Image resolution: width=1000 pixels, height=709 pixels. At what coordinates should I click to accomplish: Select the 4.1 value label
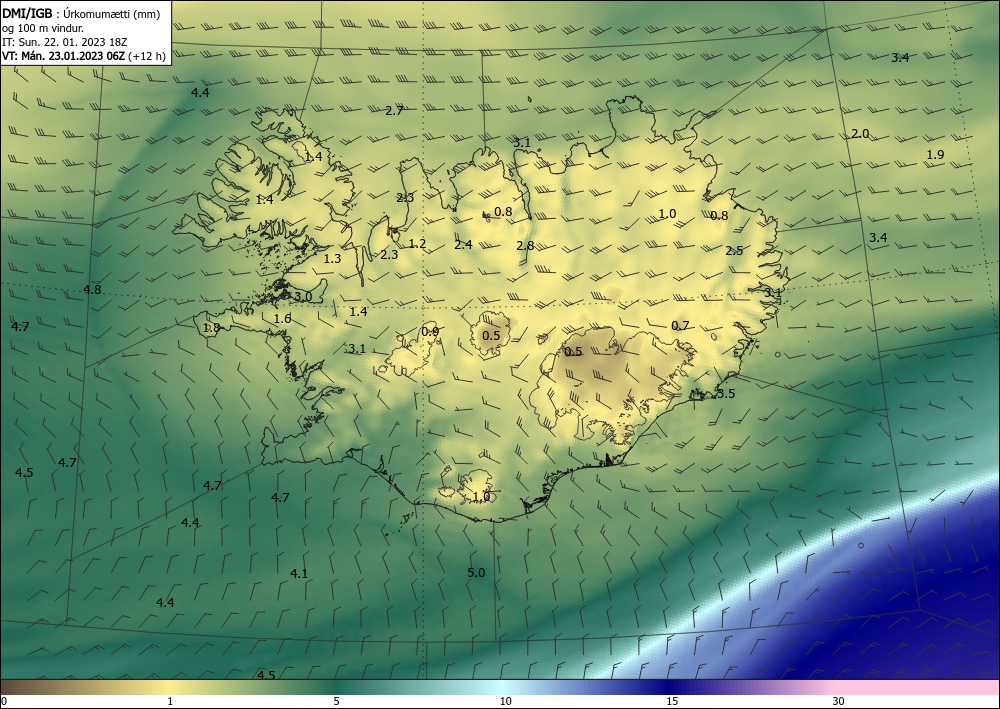click(x=299, y=573)
